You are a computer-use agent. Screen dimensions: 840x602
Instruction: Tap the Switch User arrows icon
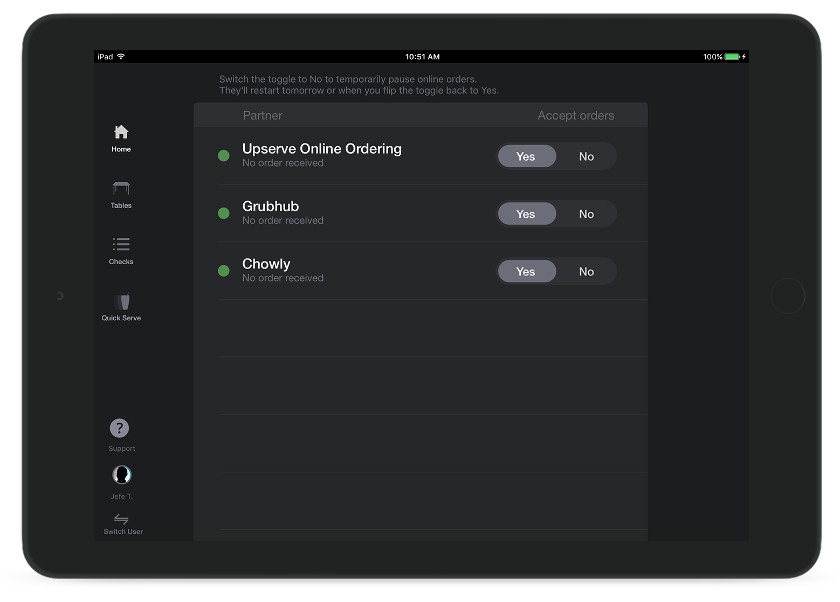click(121, 518)
